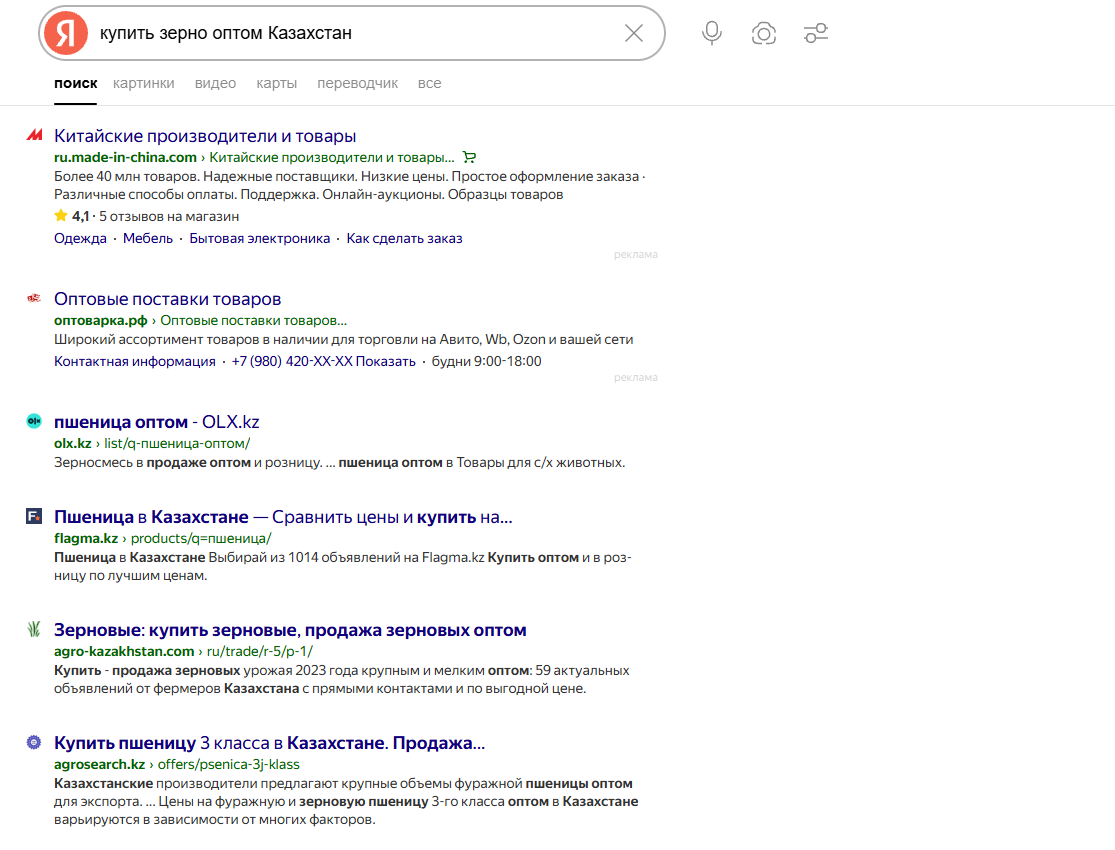Open Оптовые поставки товаров result

click(x=168, y=299)
